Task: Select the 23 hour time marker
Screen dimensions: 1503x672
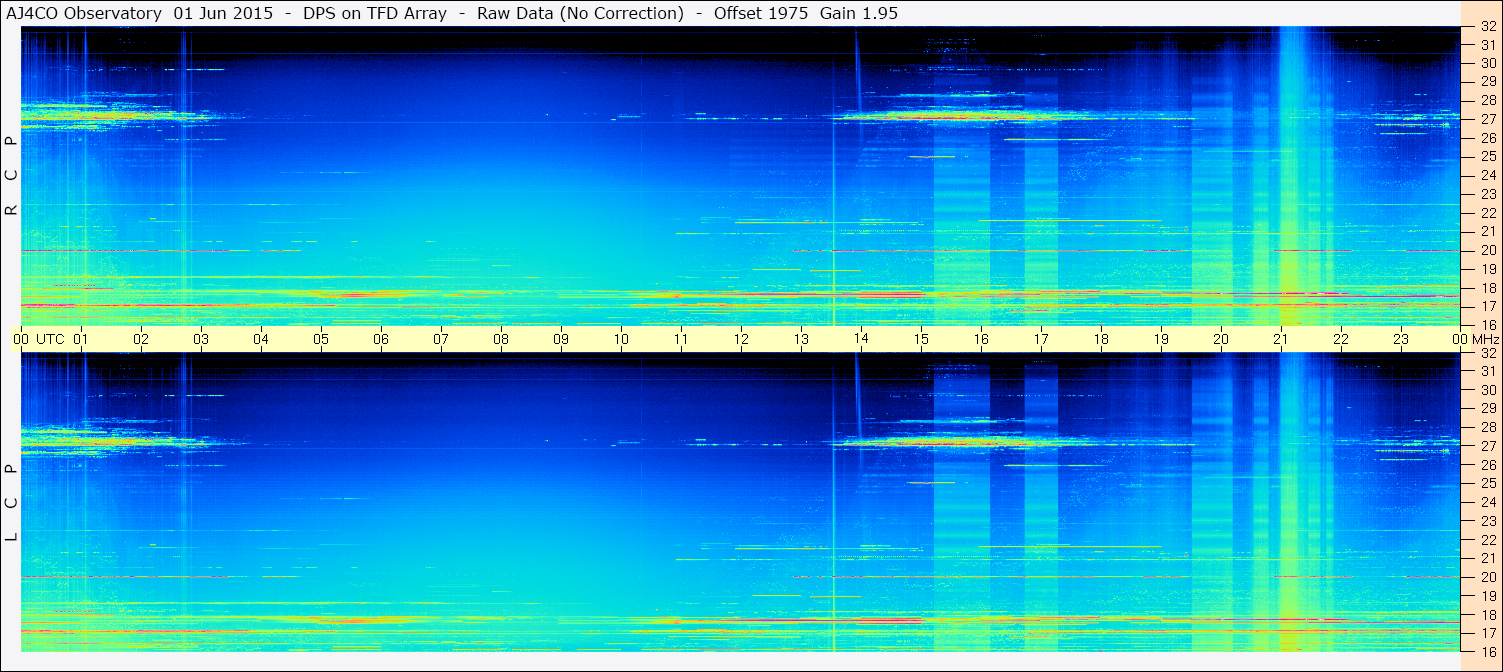Action: pos(1401,339)
